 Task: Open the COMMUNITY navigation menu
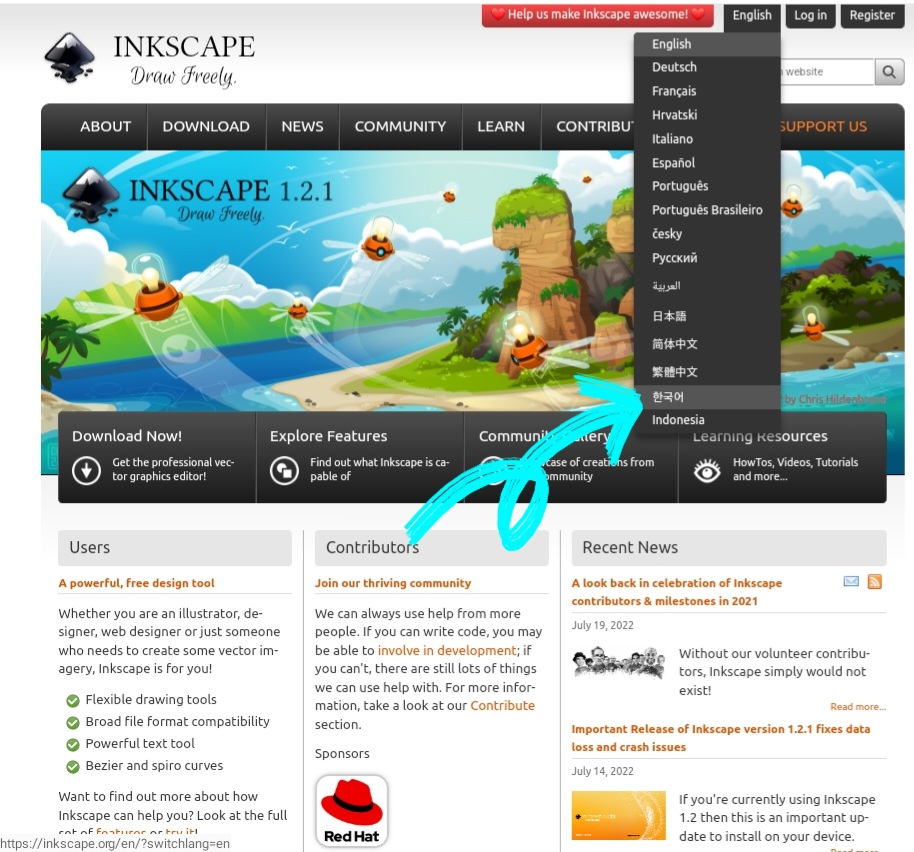click(400, 126)
